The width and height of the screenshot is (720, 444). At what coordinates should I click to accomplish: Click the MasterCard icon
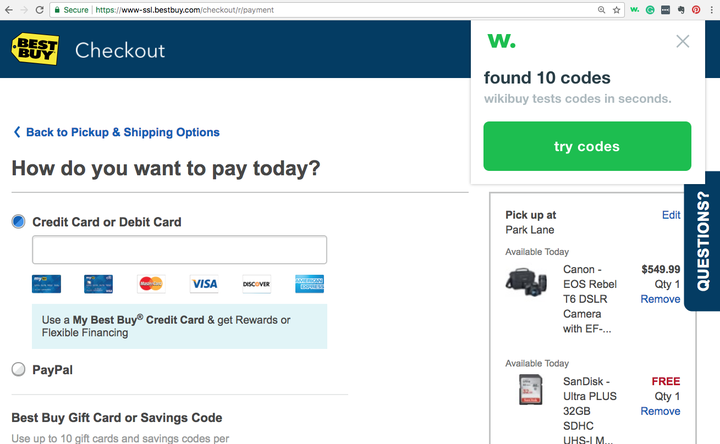coord(151,284)
